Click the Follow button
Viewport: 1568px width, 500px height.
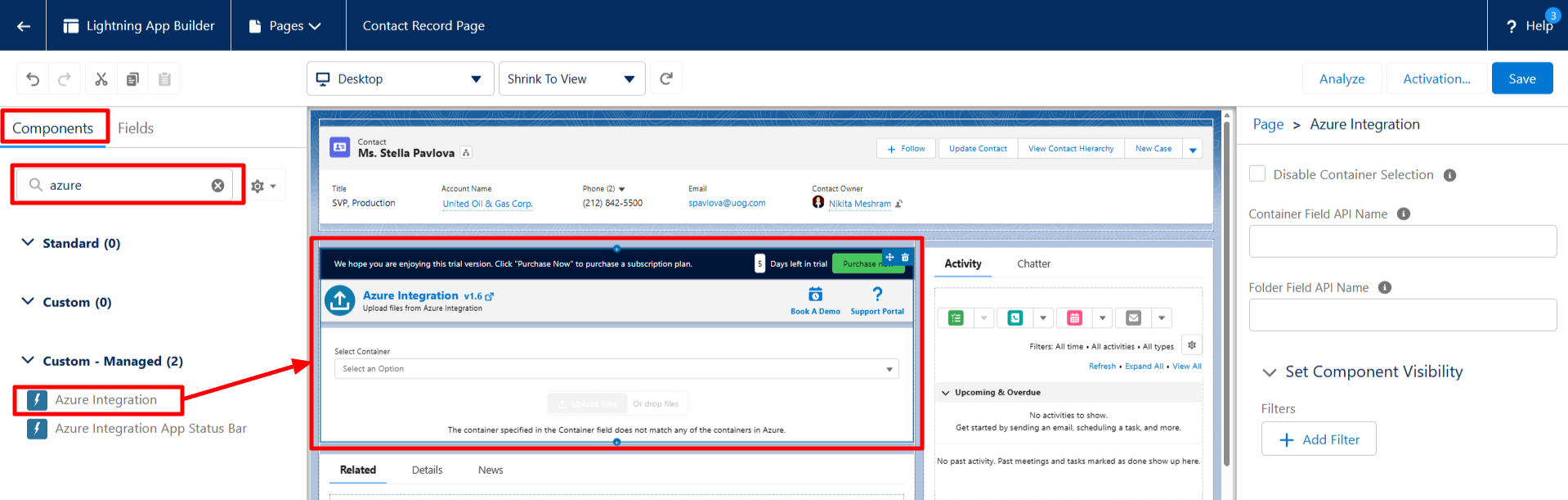906,149
